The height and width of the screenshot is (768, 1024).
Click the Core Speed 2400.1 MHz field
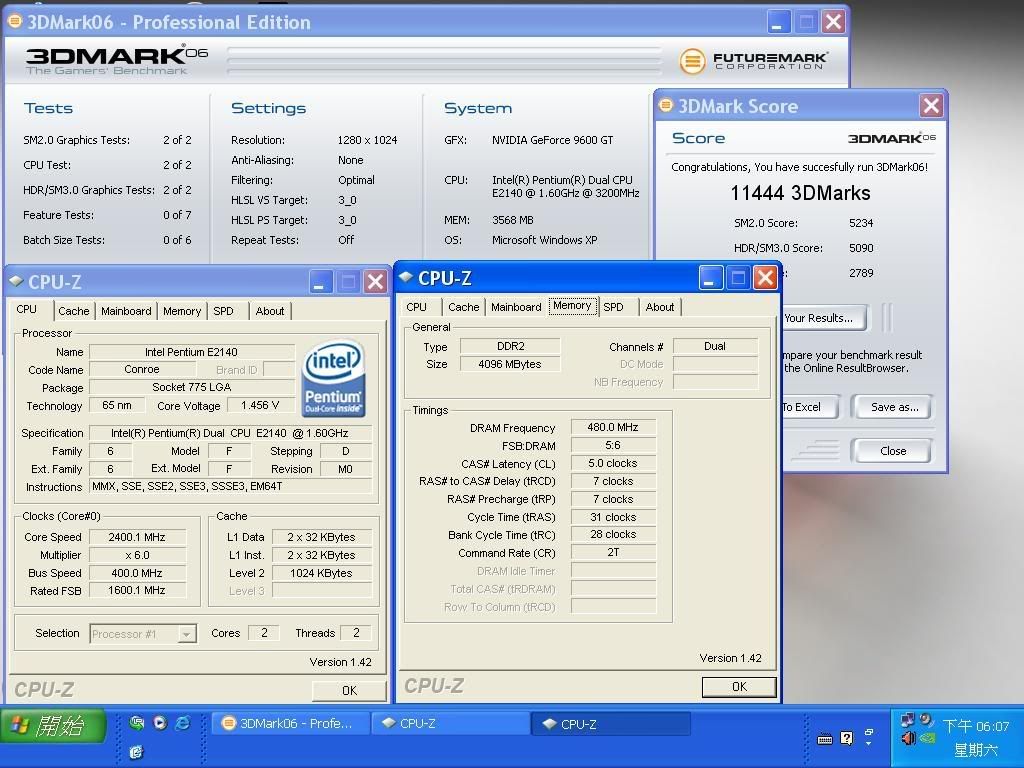click(x=137, y=537)
